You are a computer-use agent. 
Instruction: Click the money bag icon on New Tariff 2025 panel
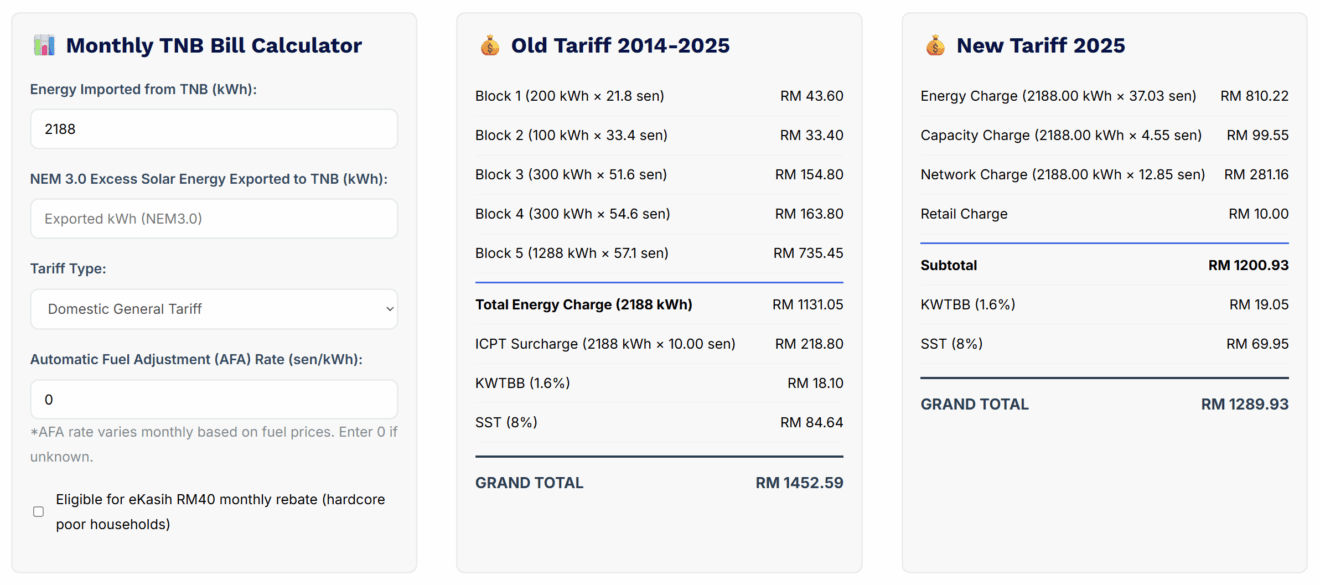(x=931, y=44)
